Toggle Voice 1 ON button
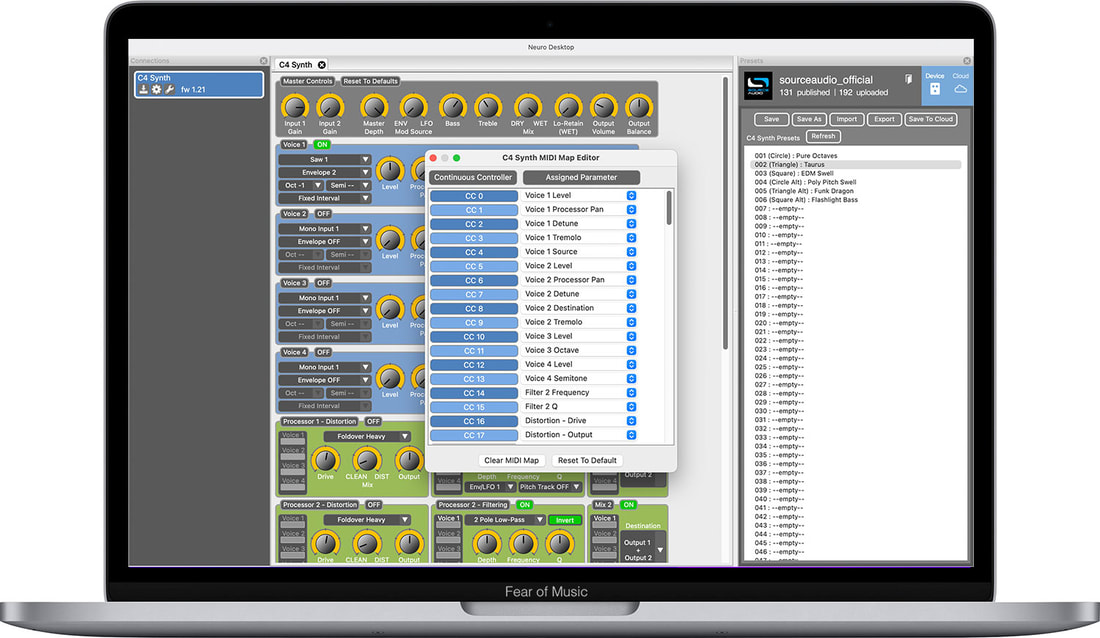 pos(322,145)
